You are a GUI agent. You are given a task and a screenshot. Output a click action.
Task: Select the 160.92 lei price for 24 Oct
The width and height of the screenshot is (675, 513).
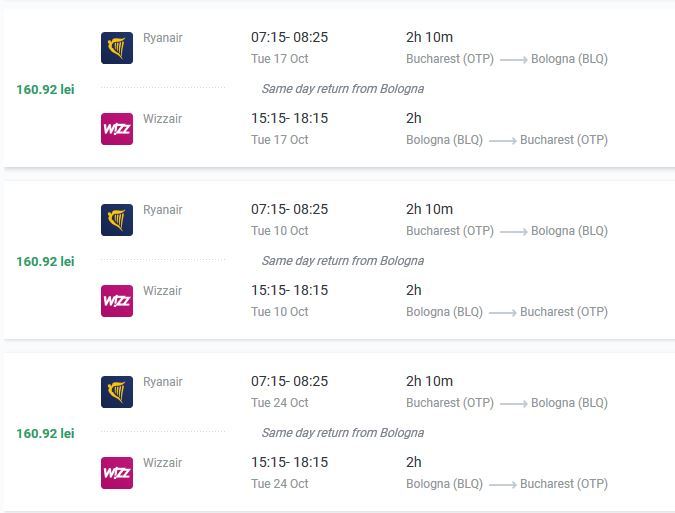(45, 433)
